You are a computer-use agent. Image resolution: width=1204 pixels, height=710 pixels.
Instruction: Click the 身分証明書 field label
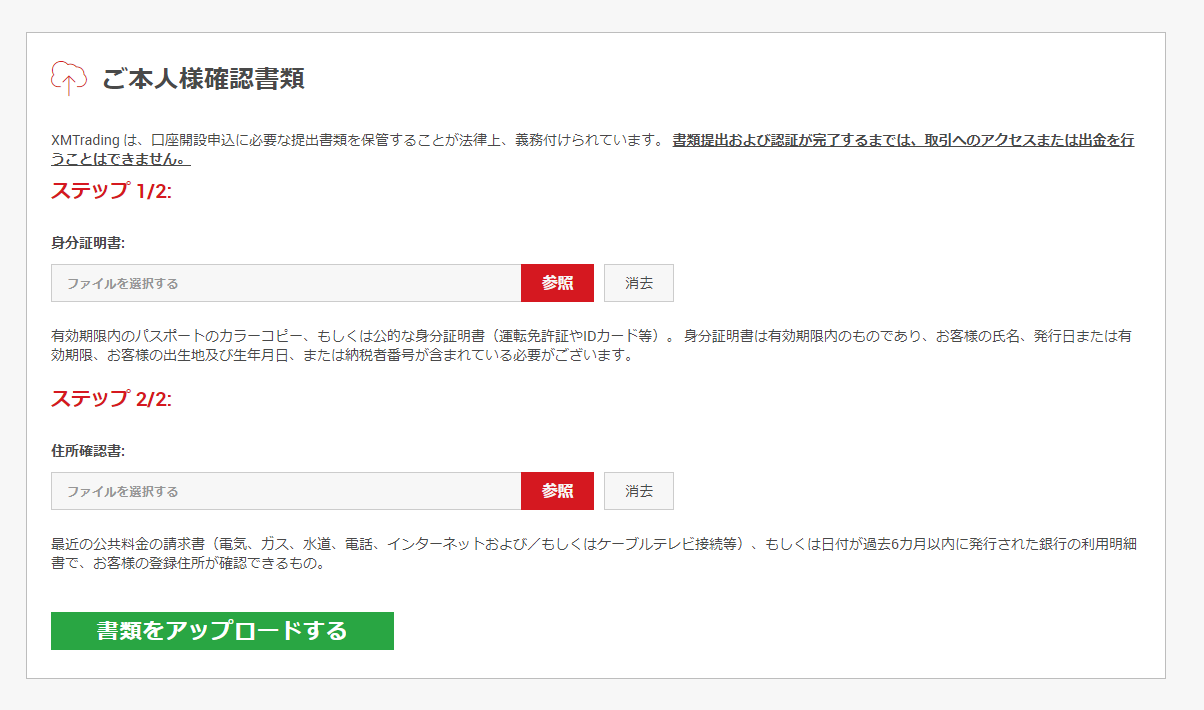(x=88, y=243)
